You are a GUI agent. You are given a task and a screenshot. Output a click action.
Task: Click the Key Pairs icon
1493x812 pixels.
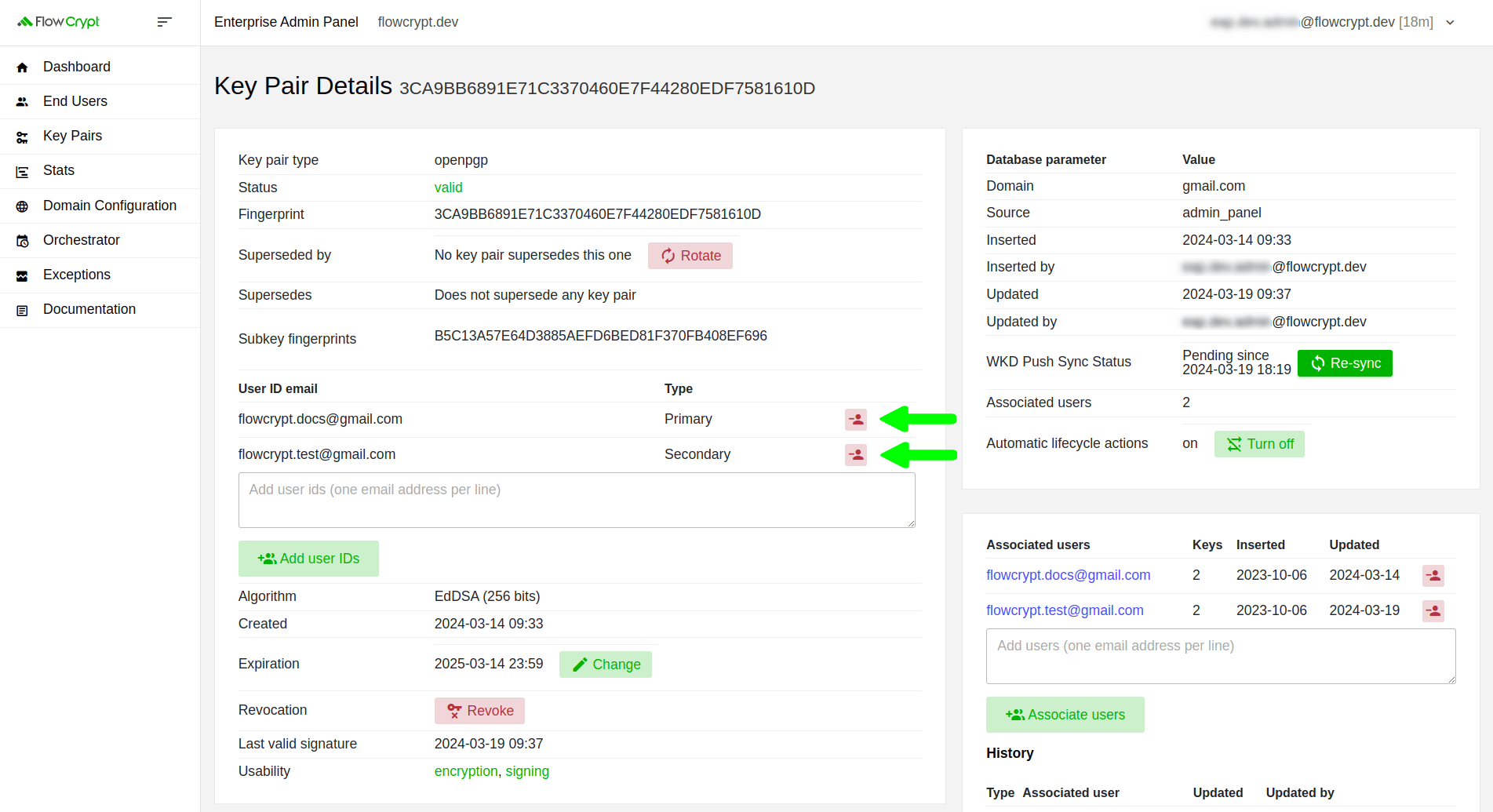click(x=22, y=137)
